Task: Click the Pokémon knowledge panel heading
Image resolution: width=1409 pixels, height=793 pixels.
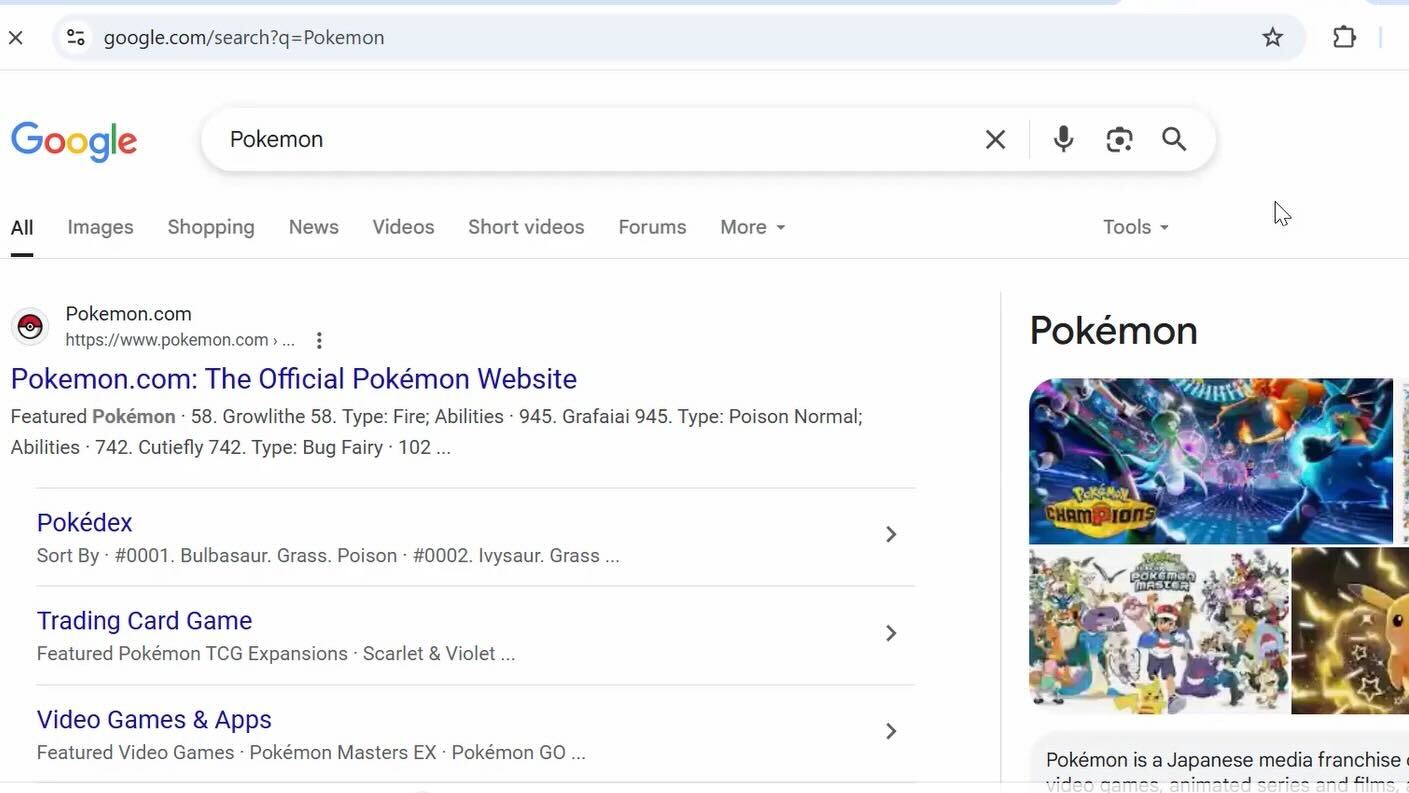Action: 1113,331
